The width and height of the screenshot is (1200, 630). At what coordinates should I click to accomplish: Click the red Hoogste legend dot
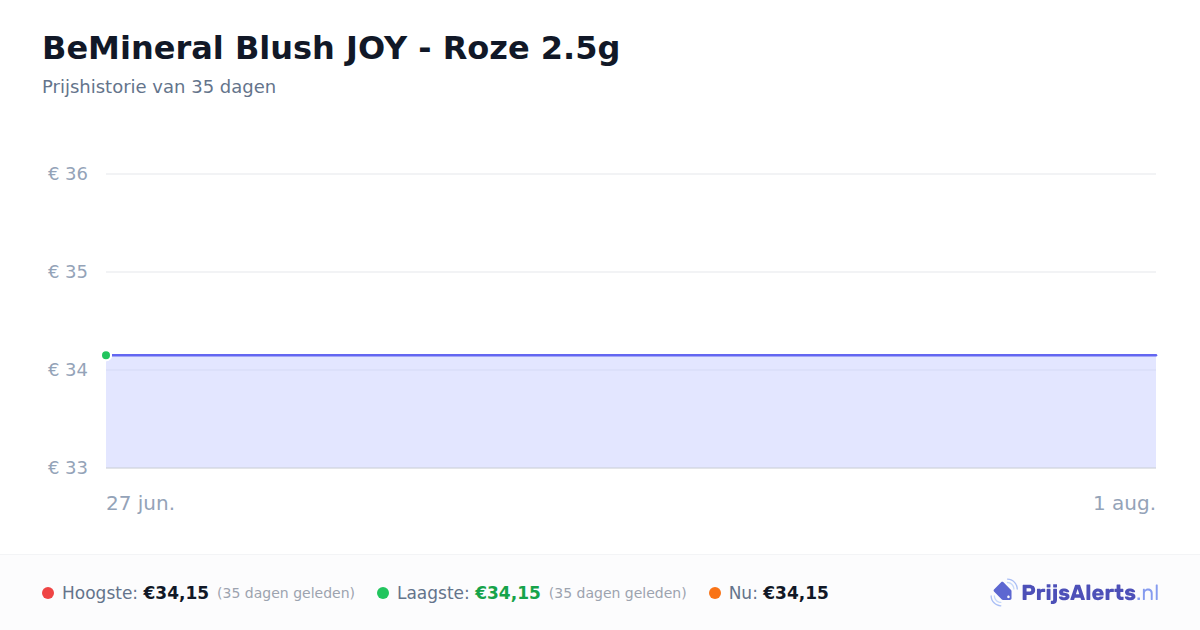48,593
